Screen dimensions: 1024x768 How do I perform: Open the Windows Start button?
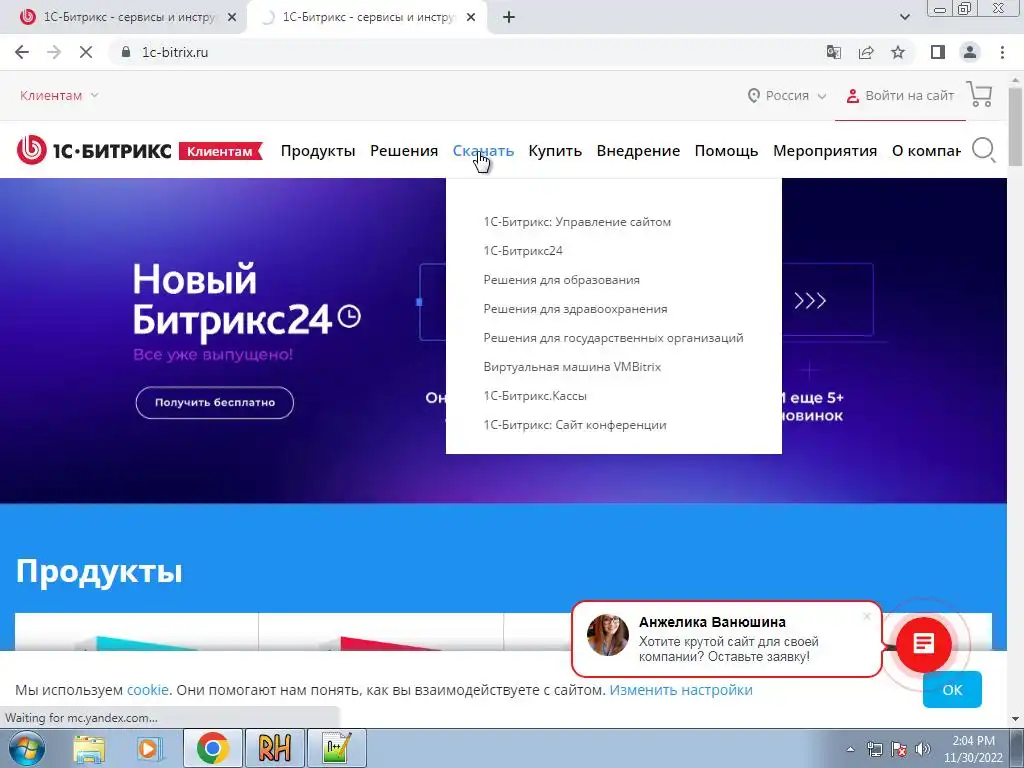26,748
